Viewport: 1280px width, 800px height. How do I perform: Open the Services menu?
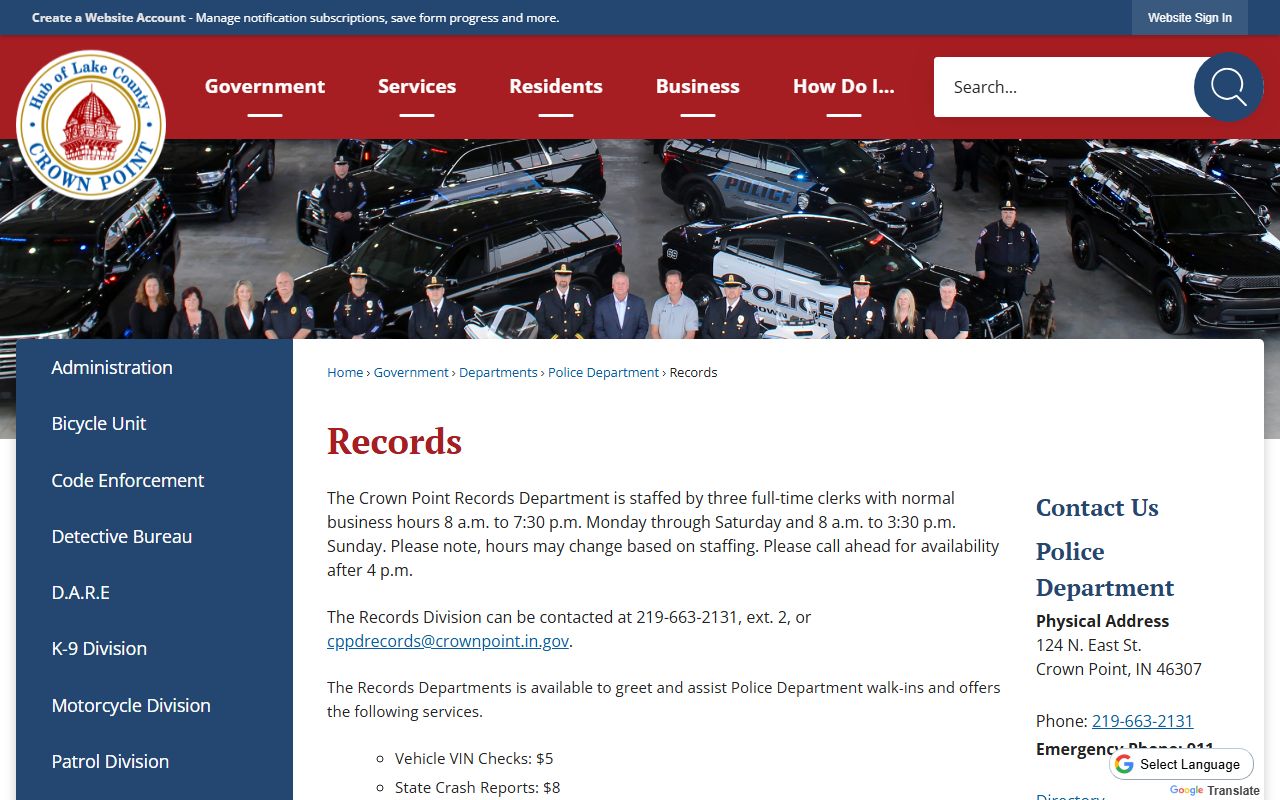(417, 87)
